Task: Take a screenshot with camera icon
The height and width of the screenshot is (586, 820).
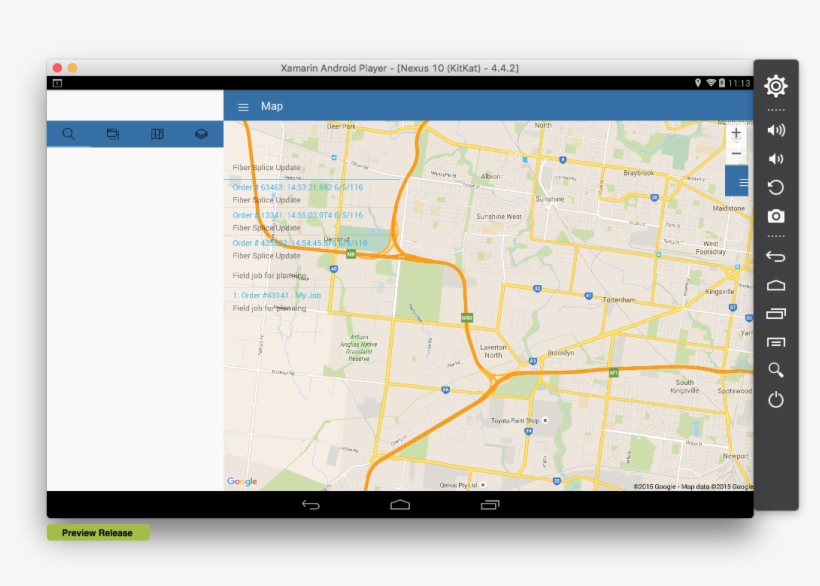Action: 775,216
